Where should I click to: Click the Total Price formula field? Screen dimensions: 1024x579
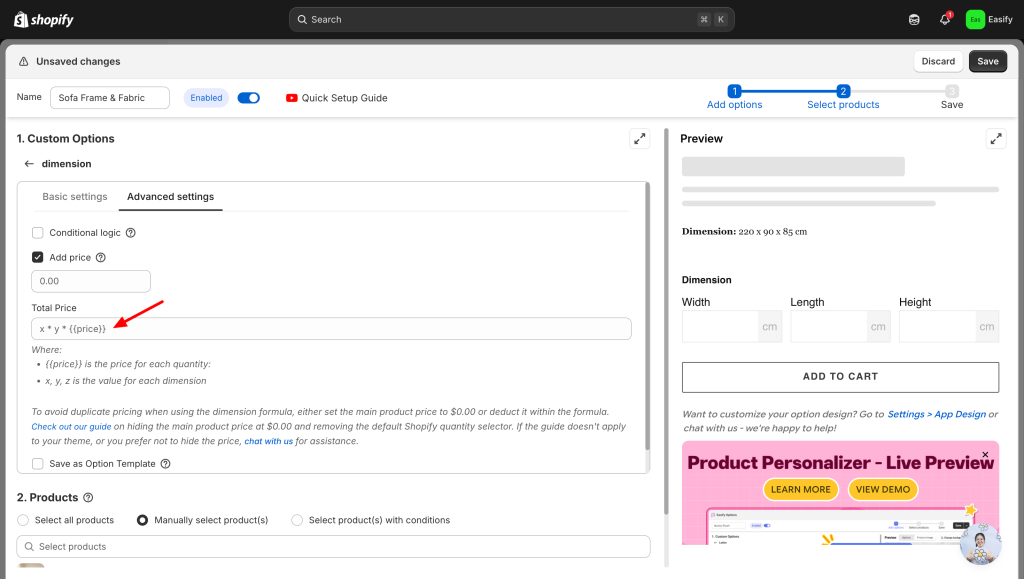331,329
